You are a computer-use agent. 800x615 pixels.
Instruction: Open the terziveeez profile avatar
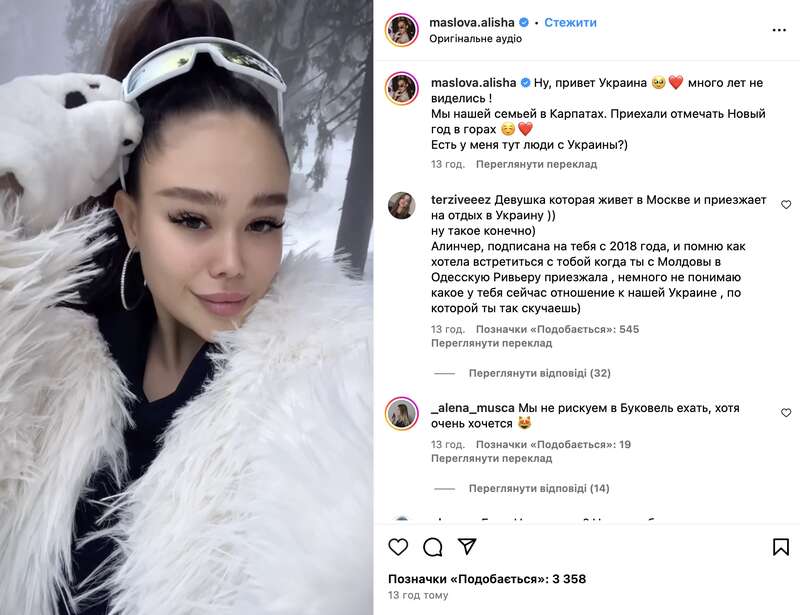[x=402, y=205]
